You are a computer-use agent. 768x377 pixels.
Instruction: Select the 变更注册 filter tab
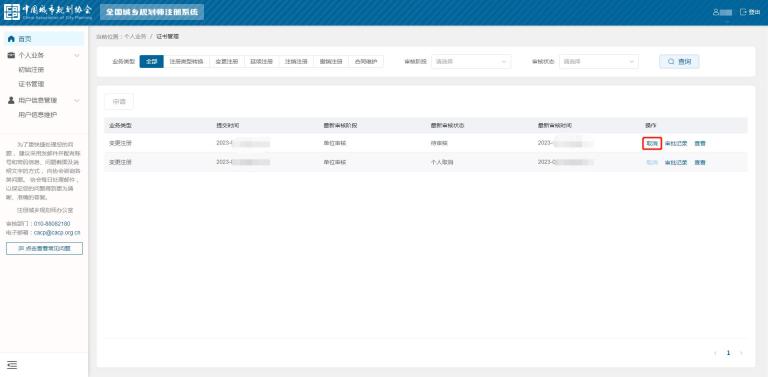(x=227, y=62)
